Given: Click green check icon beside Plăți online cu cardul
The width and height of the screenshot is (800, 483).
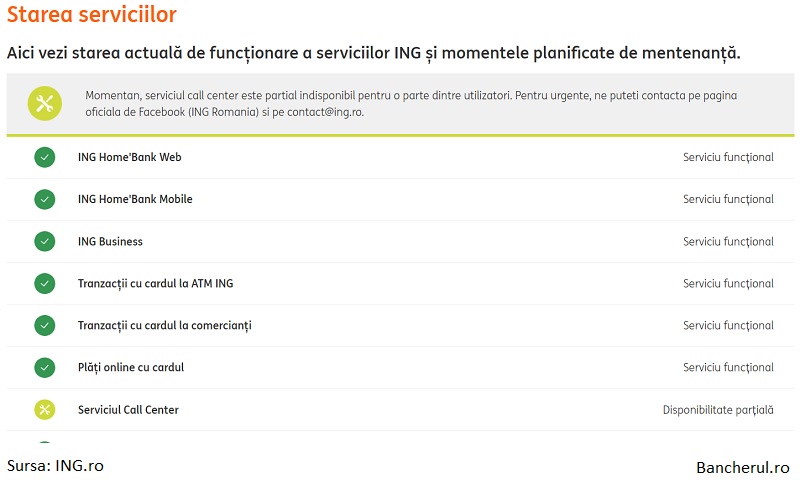Looking at the screenshot, I should tap(44, 368).
